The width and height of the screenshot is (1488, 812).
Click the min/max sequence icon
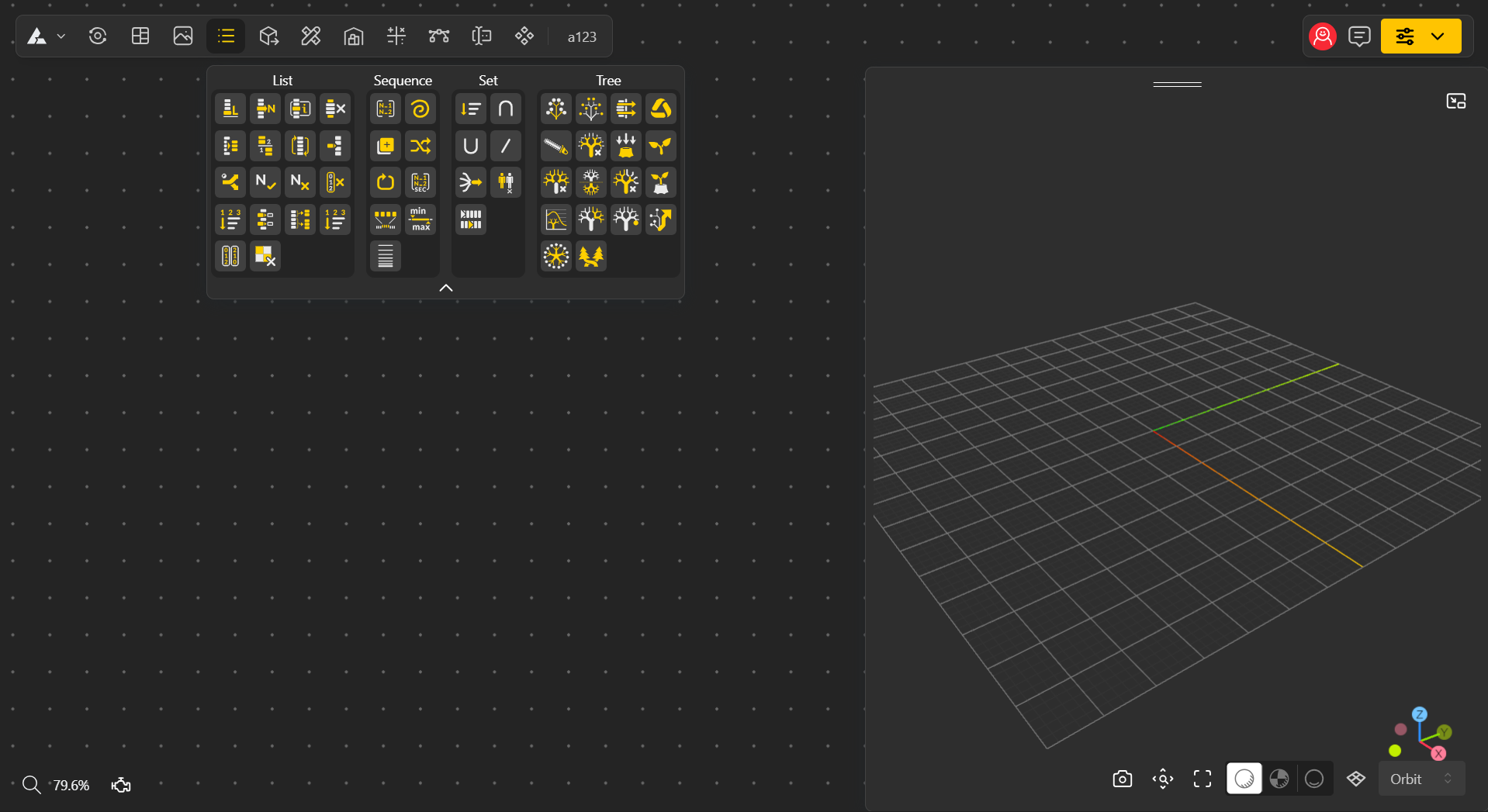pyautogui.click(x=420, y=219)
